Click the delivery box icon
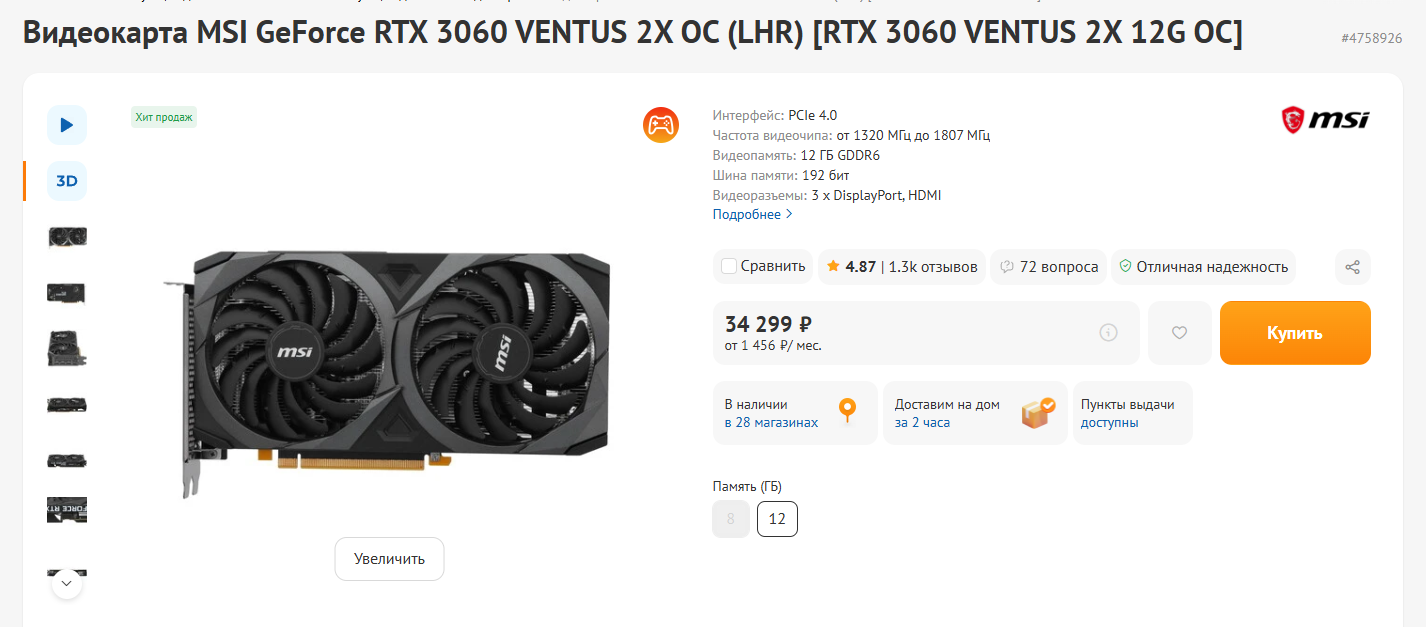1426x627 pixels. click(1038, 412)
